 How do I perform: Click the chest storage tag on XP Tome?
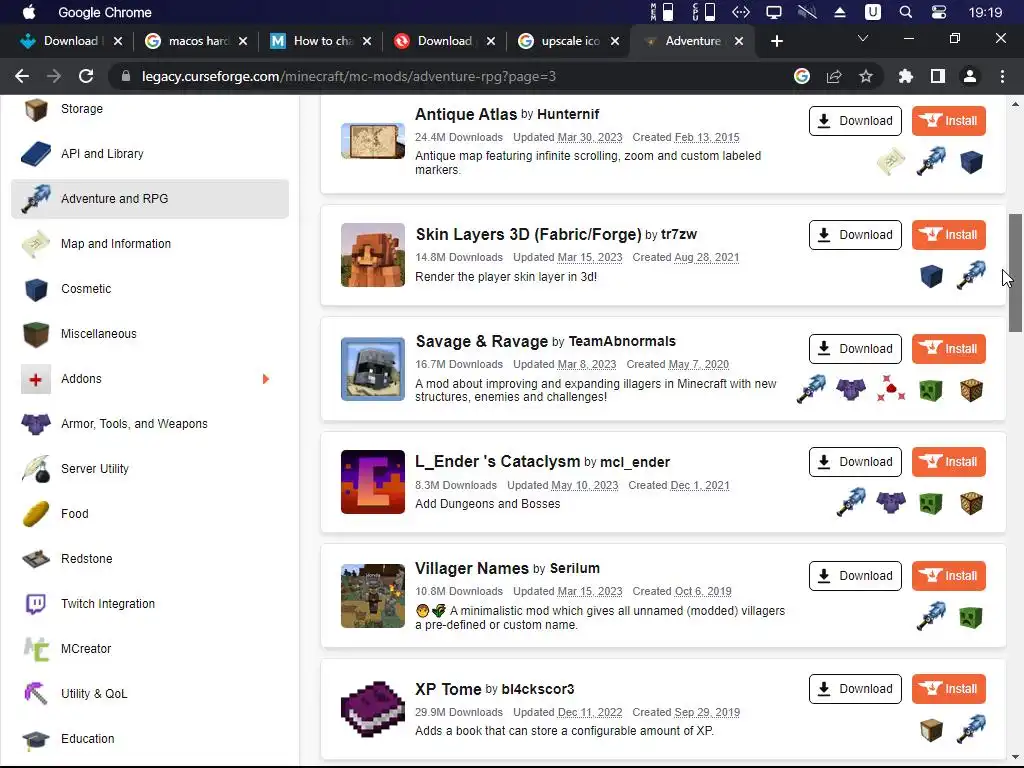[x=931, y=730]
